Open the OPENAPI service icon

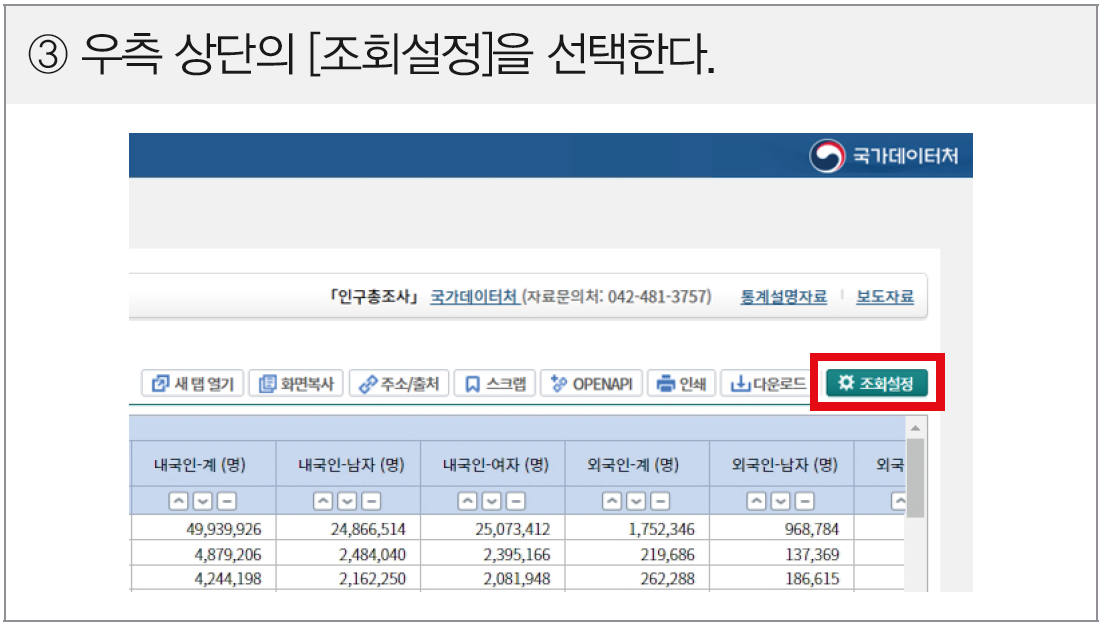[x=591, y=383]
